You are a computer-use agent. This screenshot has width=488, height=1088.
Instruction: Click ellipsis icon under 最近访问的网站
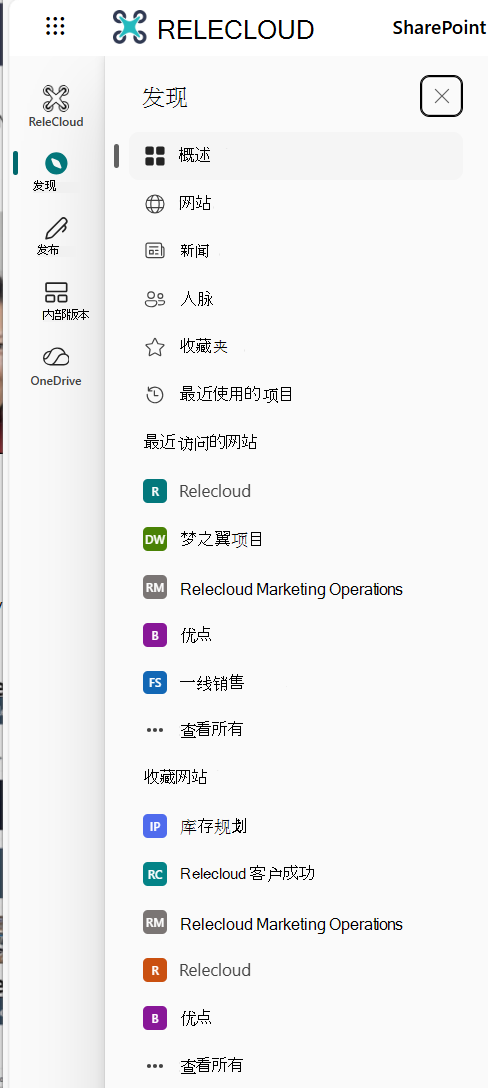pos(155,730)
